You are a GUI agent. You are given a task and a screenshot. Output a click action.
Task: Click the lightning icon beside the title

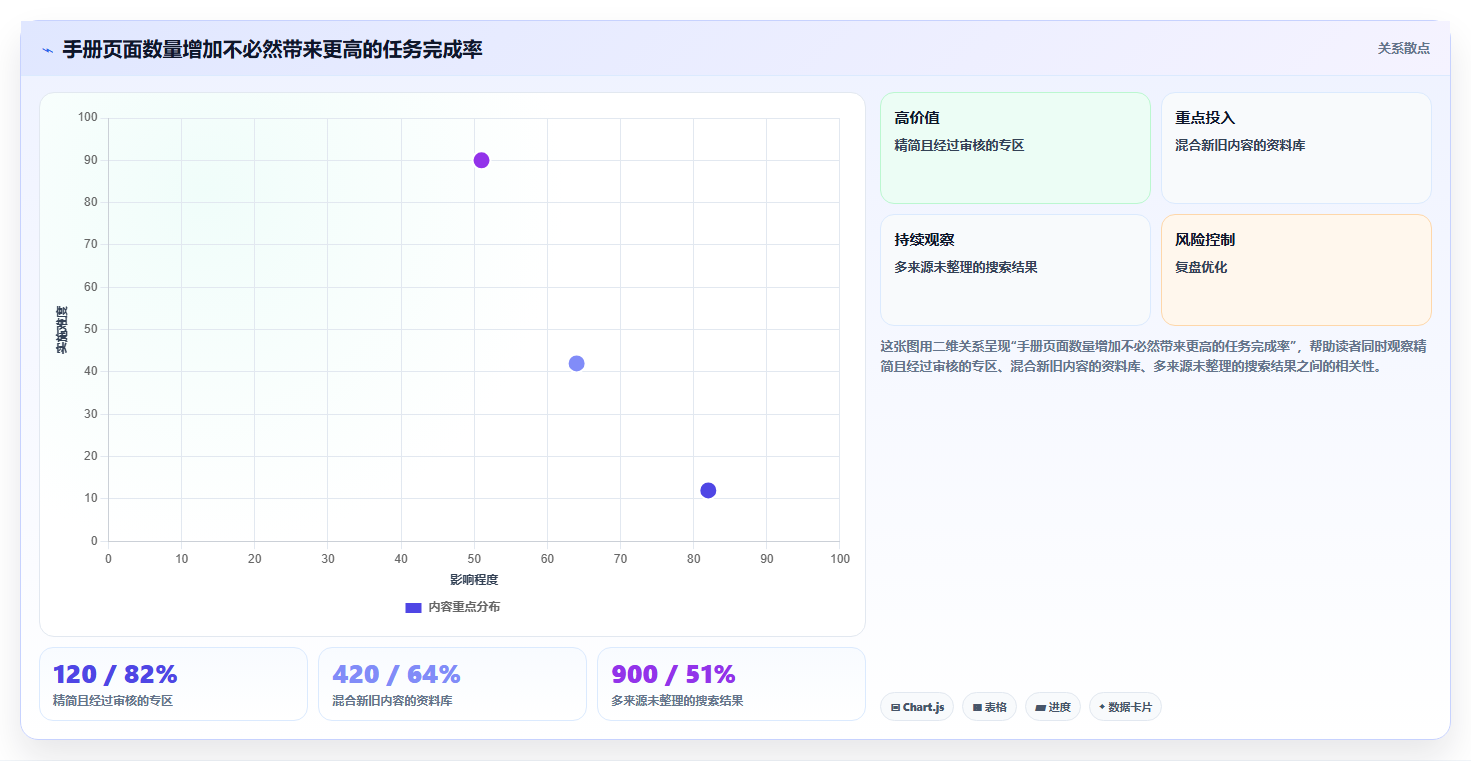coord(47,50)
